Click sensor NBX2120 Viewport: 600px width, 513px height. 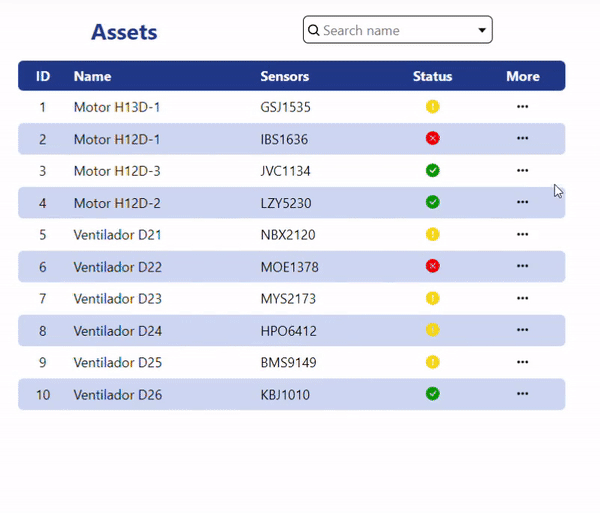pos(288,235)
